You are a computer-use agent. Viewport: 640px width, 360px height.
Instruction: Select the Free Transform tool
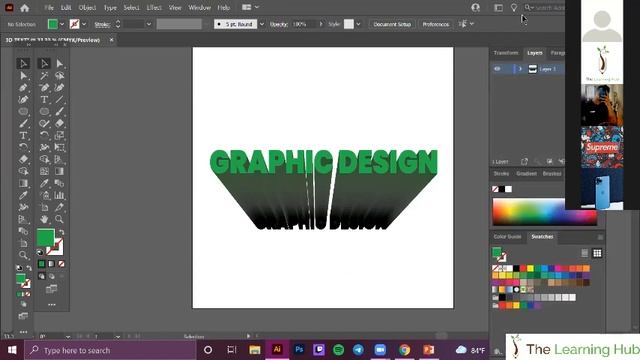click(x=60, y=147)
